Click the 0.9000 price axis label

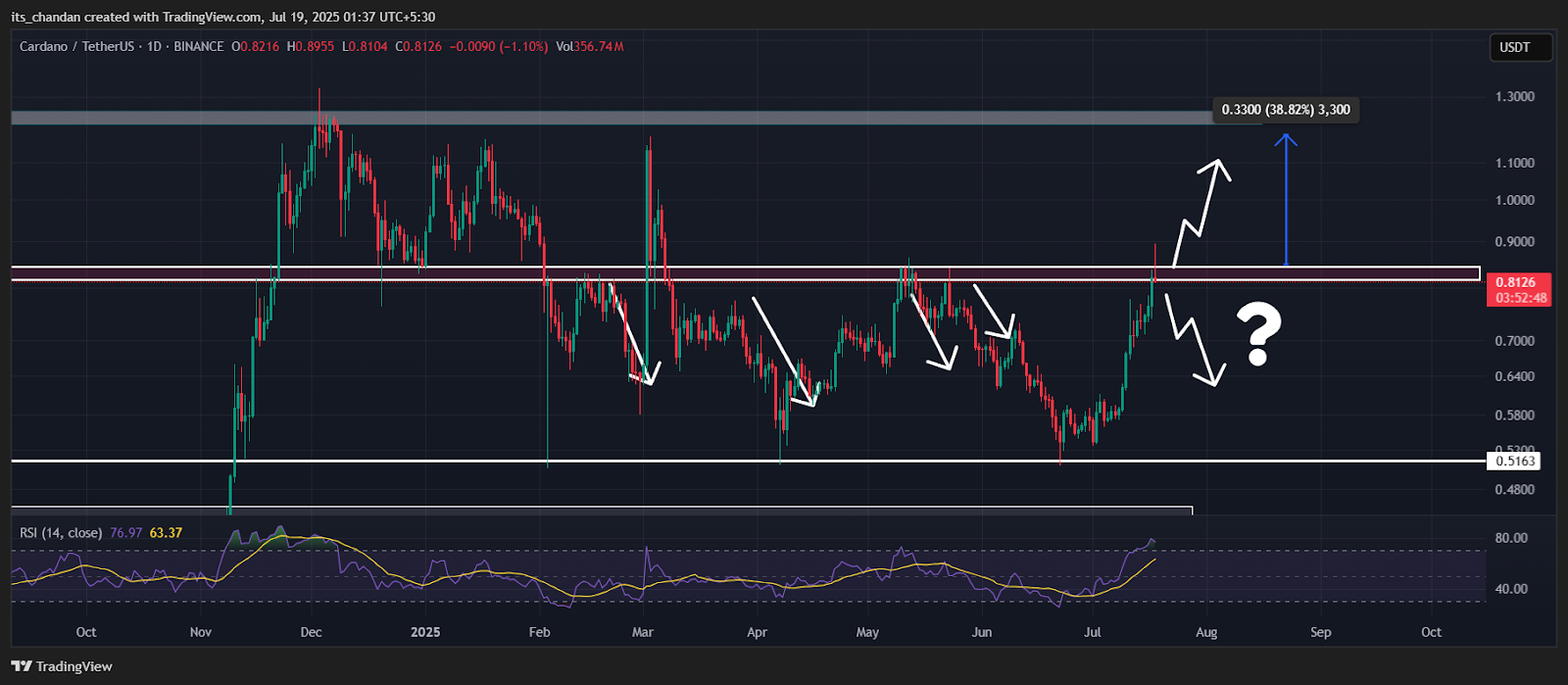tap(1514, 242)
